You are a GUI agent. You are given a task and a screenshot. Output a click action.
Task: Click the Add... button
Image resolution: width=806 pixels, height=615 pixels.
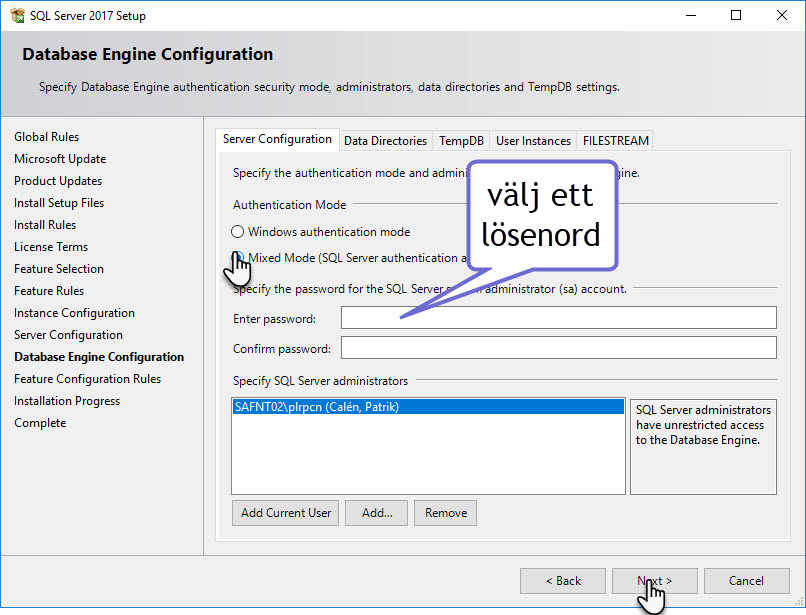click(x=376, y=513)
